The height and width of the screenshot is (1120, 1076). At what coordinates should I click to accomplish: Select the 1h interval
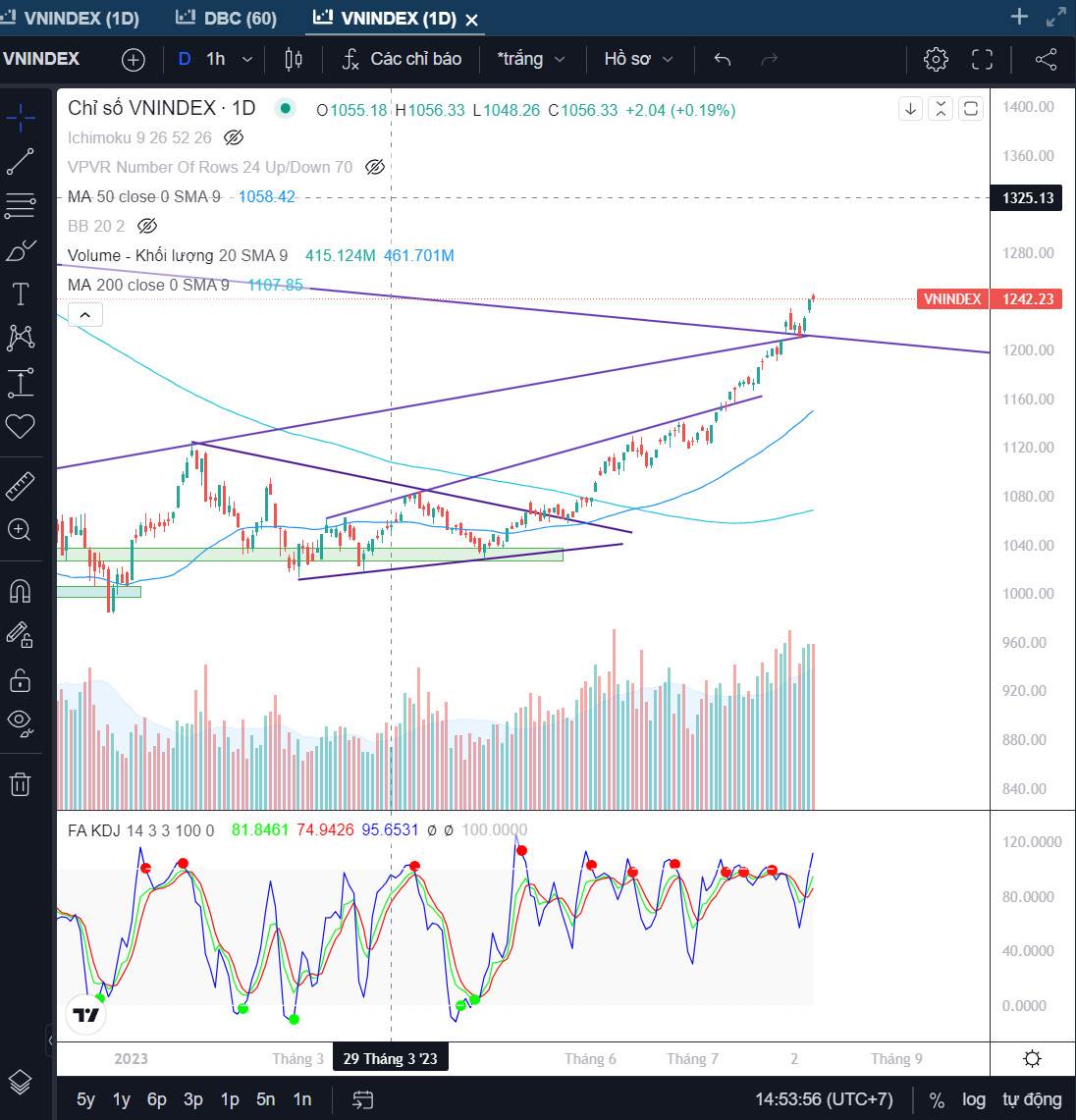[x=216, y=59]
